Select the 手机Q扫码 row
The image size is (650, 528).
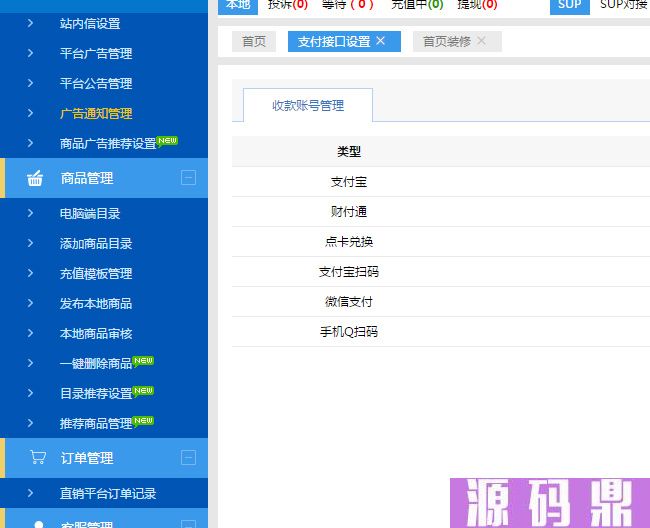441,332
